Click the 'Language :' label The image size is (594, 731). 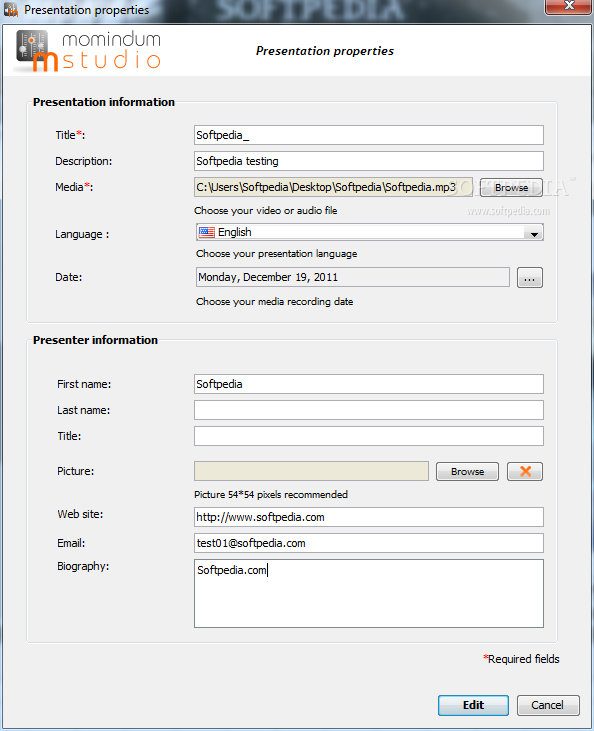pyautogui.click(x=82, y=234)
